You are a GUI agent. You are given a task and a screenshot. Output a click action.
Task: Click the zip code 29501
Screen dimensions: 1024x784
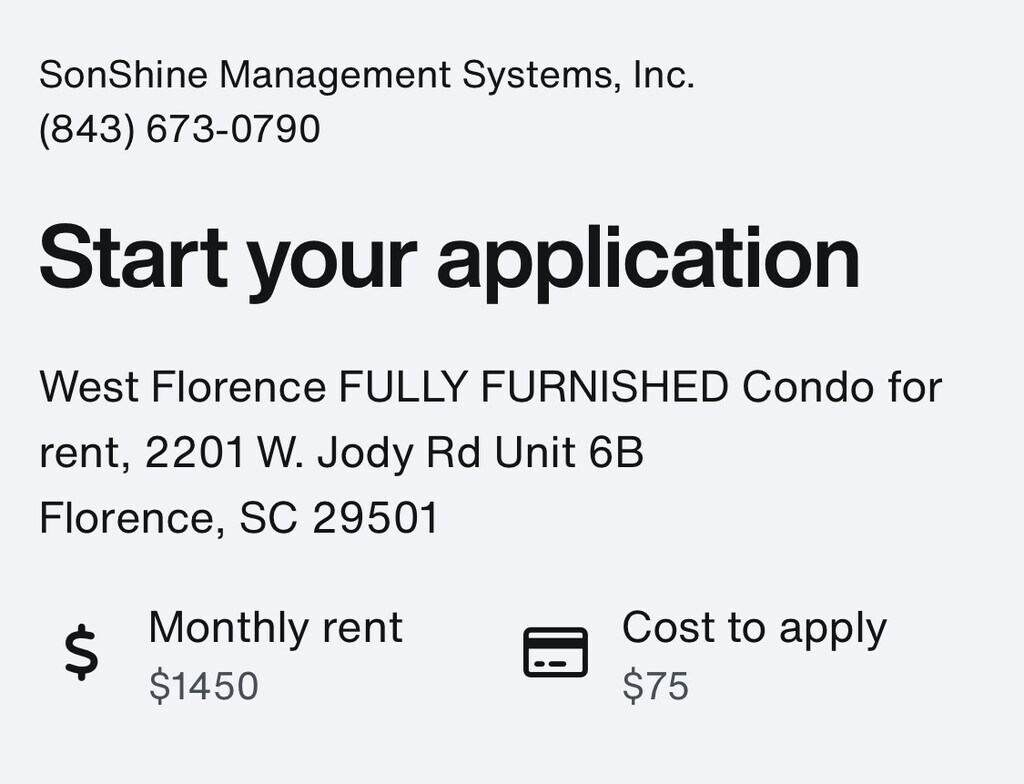(x=375, y=519)
